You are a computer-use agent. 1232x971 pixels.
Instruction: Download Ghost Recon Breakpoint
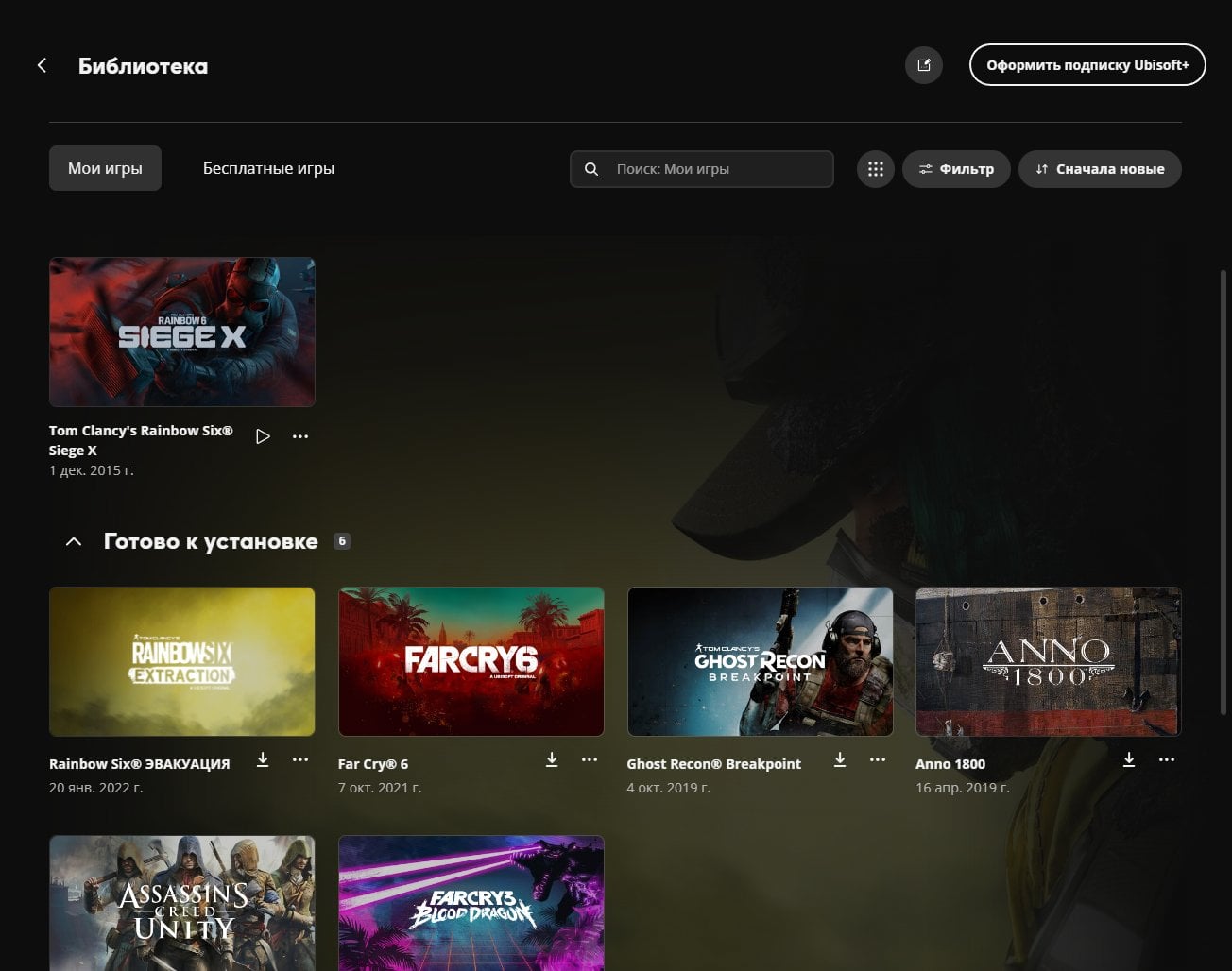pyautogui.click(x=840, y=760)
